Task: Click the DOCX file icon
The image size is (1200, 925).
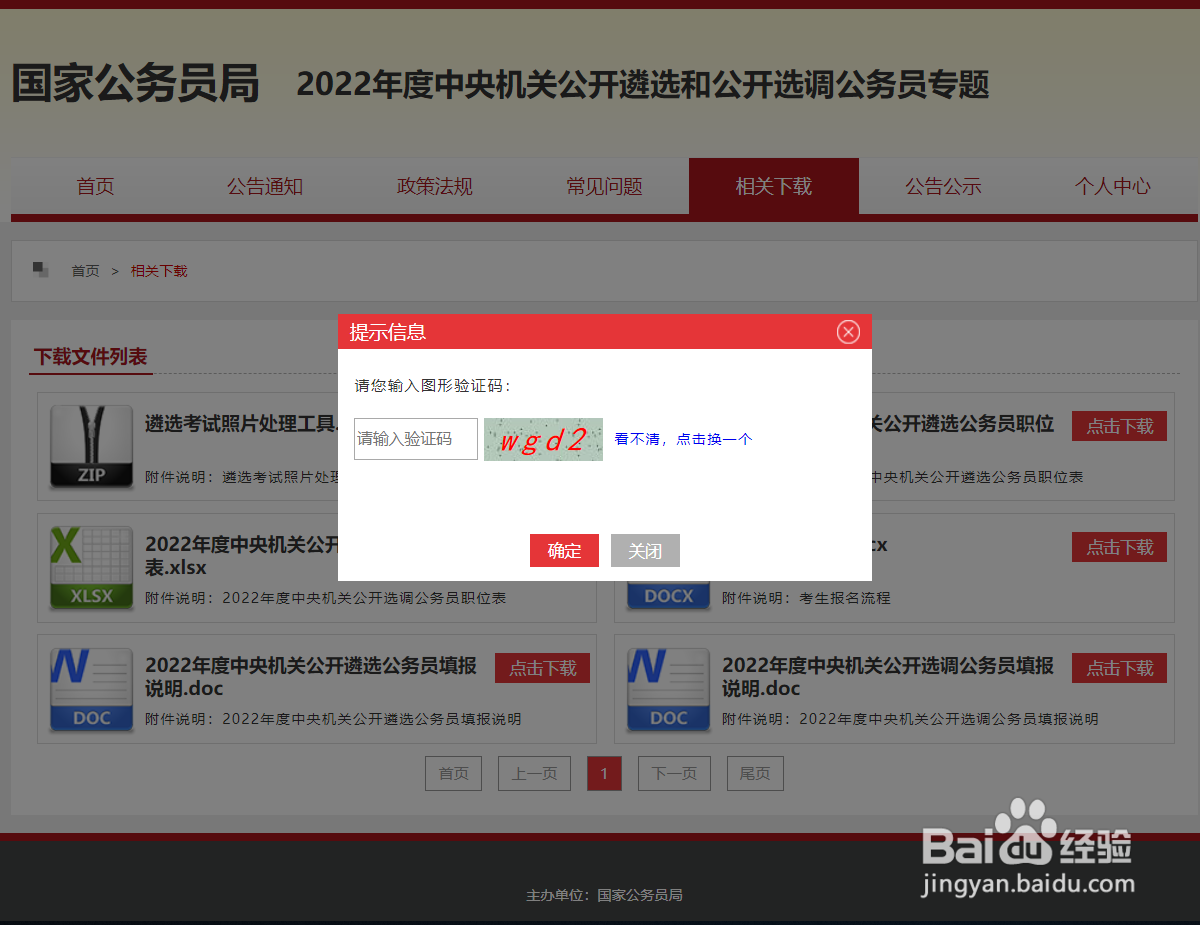Action: click(669, 596)
